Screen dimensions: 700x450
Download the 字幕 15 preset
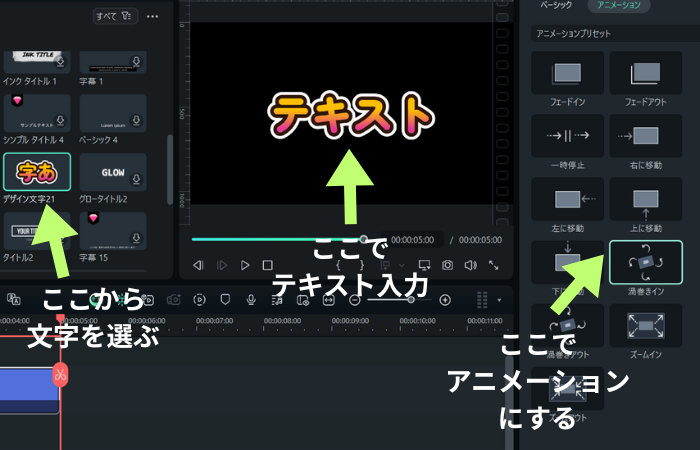coord(136,238)
